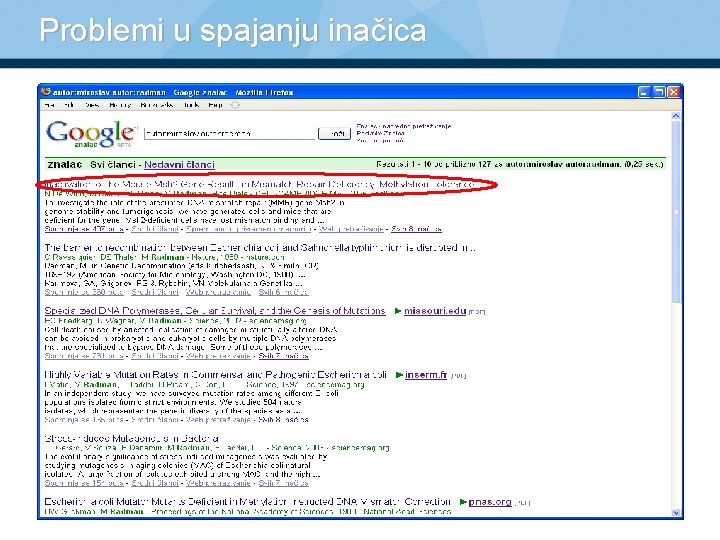The height and width of the screenshot is (540, 720).
Task: Minimize the Firefox window
Action: (x=644, y=92)
